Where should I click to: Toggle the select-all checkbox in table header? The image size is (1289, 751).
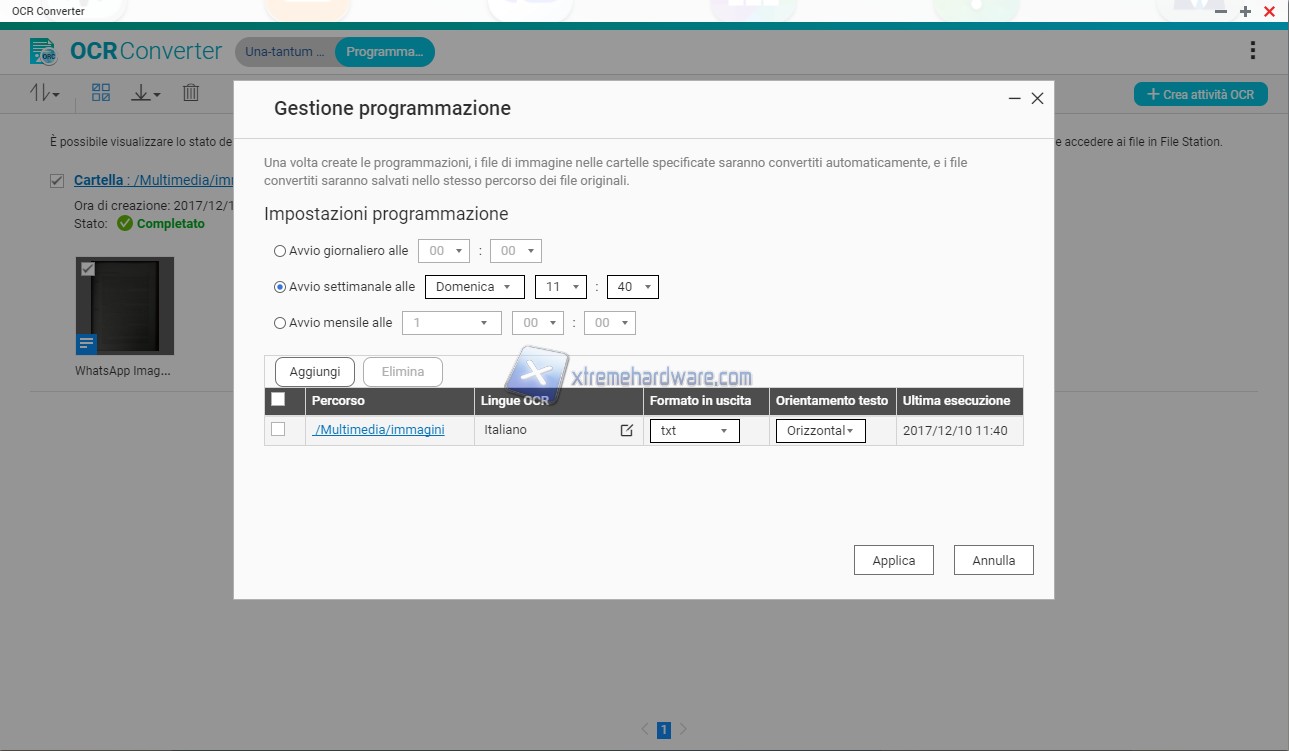(278, 400)
